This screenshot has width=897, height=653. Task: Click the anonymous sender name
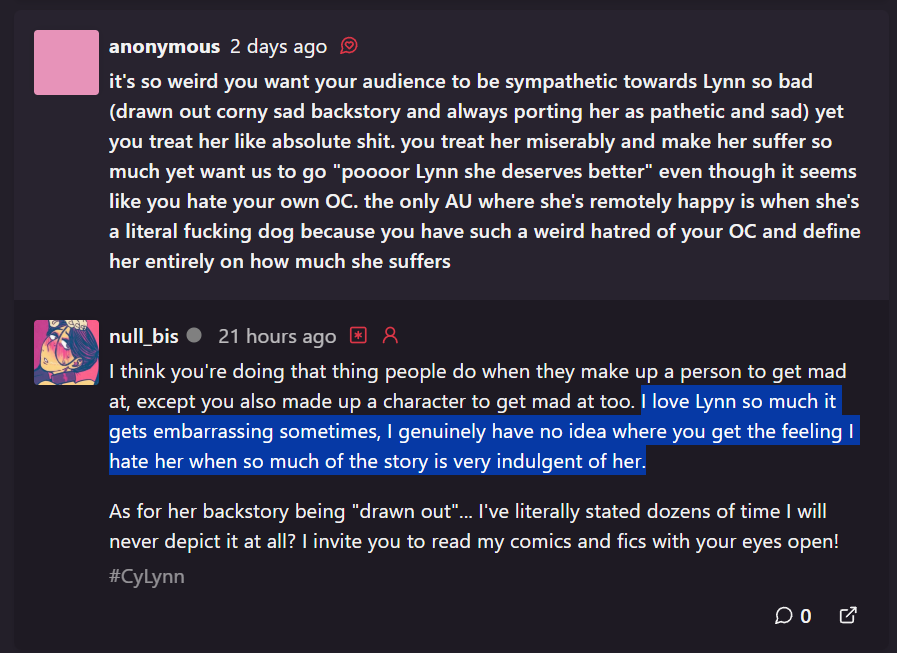point(164,46)
